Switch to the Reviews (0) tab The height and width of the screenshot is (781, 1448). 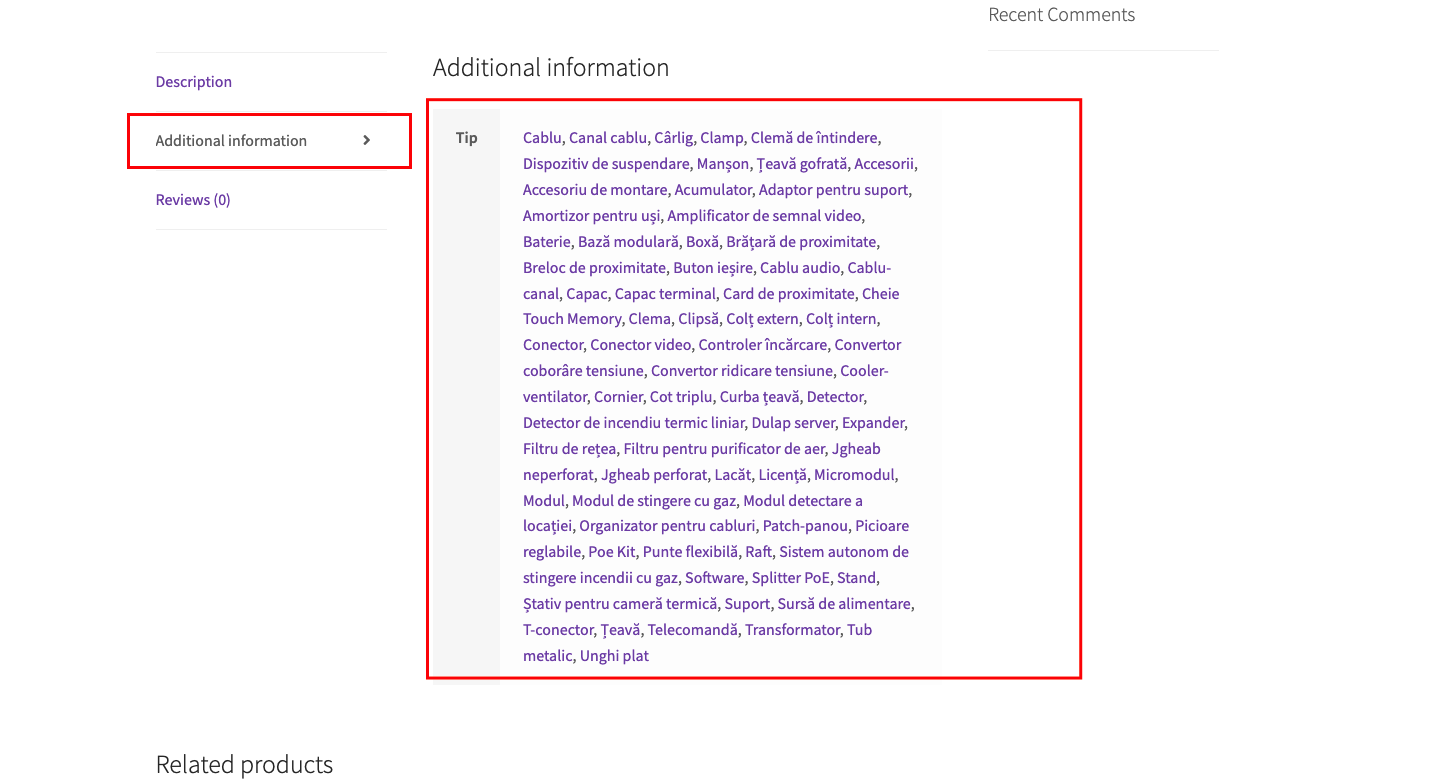tap(193, 200)
